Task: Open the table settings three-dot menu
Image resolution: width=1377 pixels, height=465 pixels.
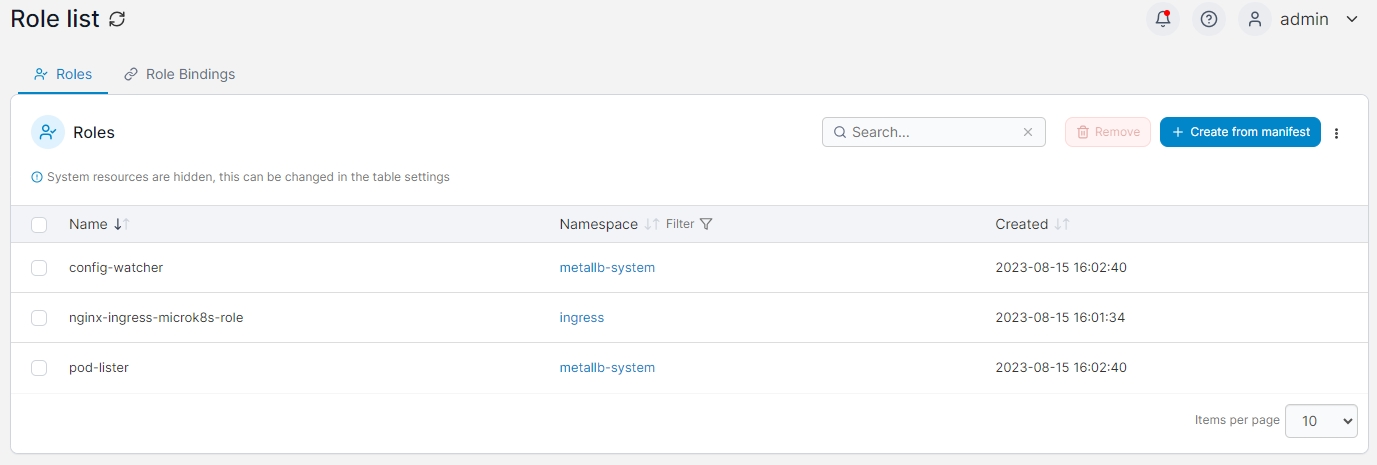Action: [x=1337, y=133]
